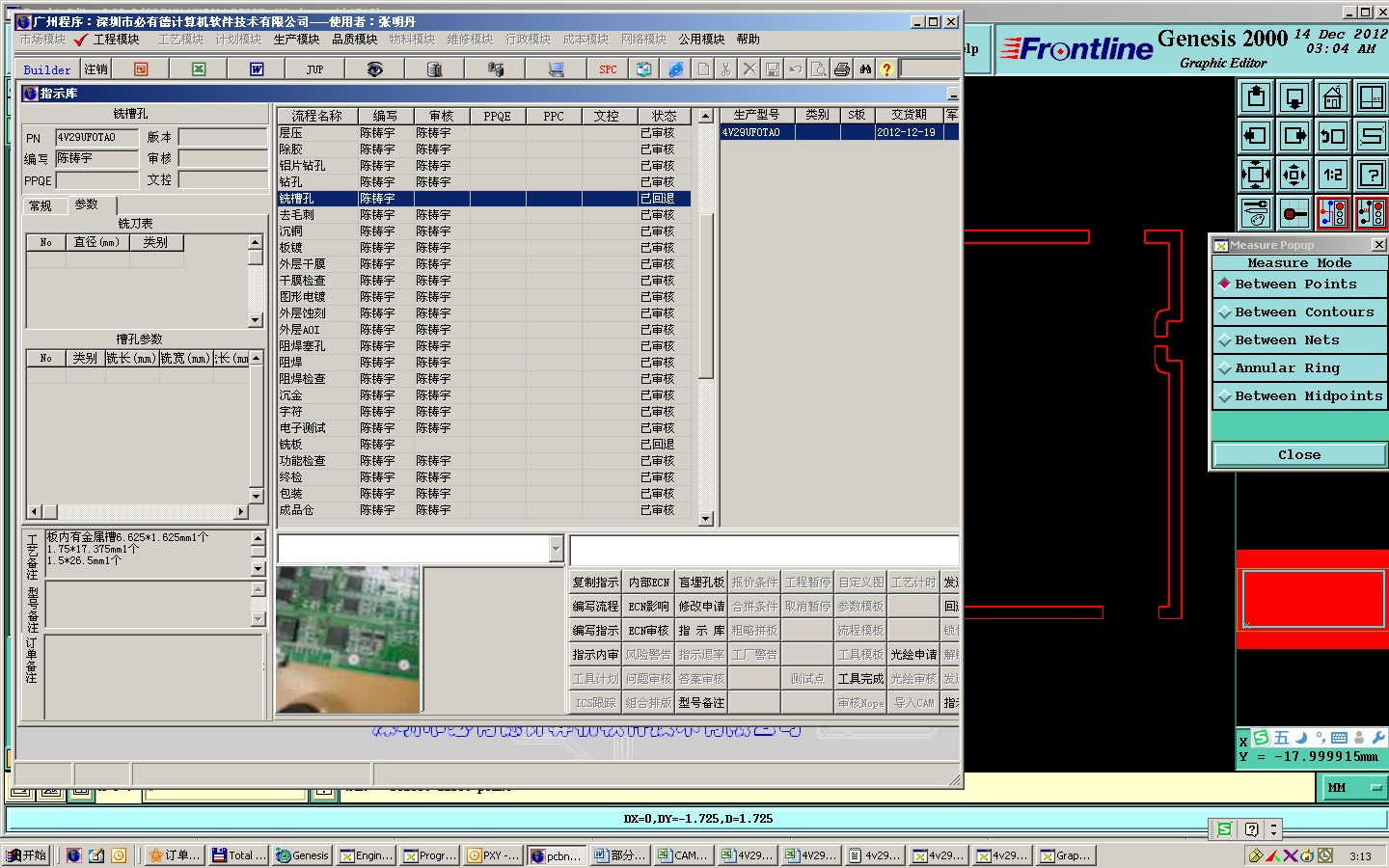Click the SPC toolbar button
Screen dimensions: 1389x868
[608, 69]
